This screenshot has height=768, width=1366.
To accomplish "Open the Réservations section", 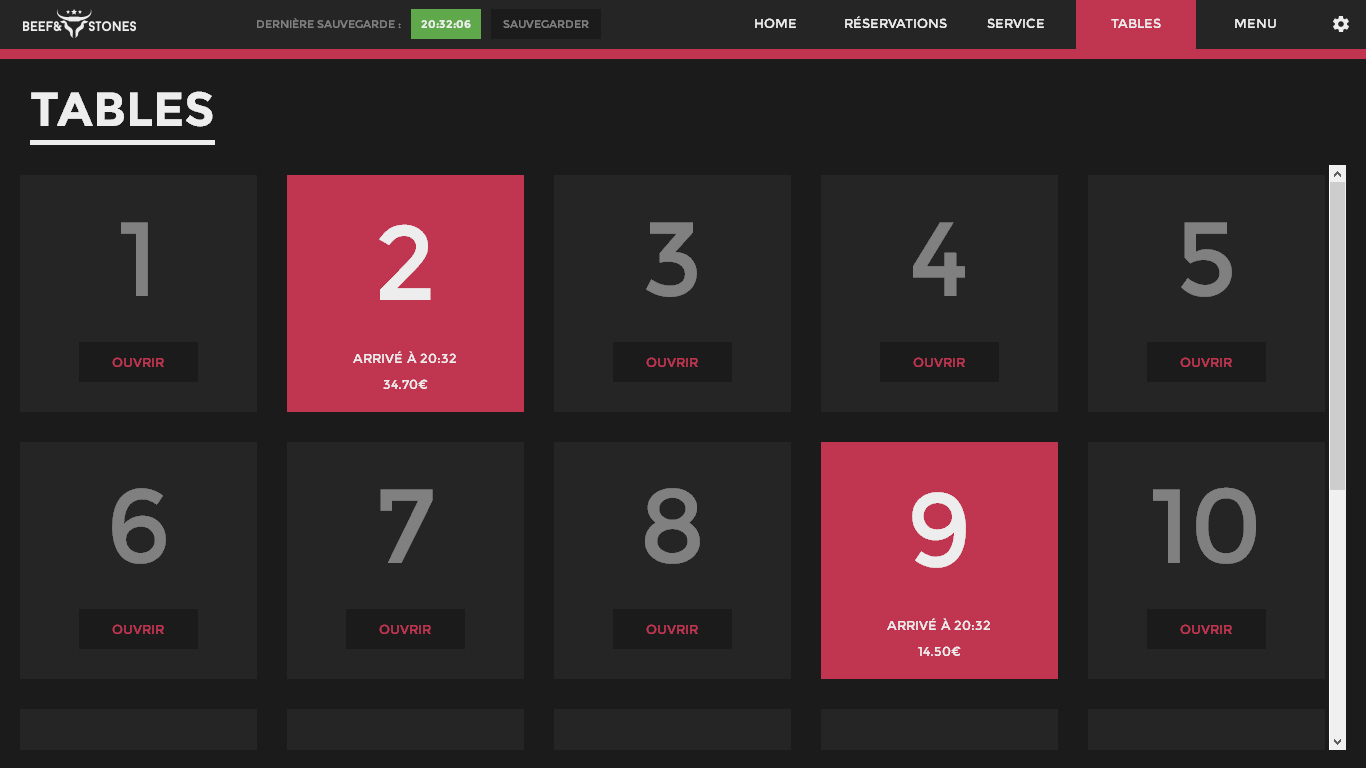I will [895, 24].
